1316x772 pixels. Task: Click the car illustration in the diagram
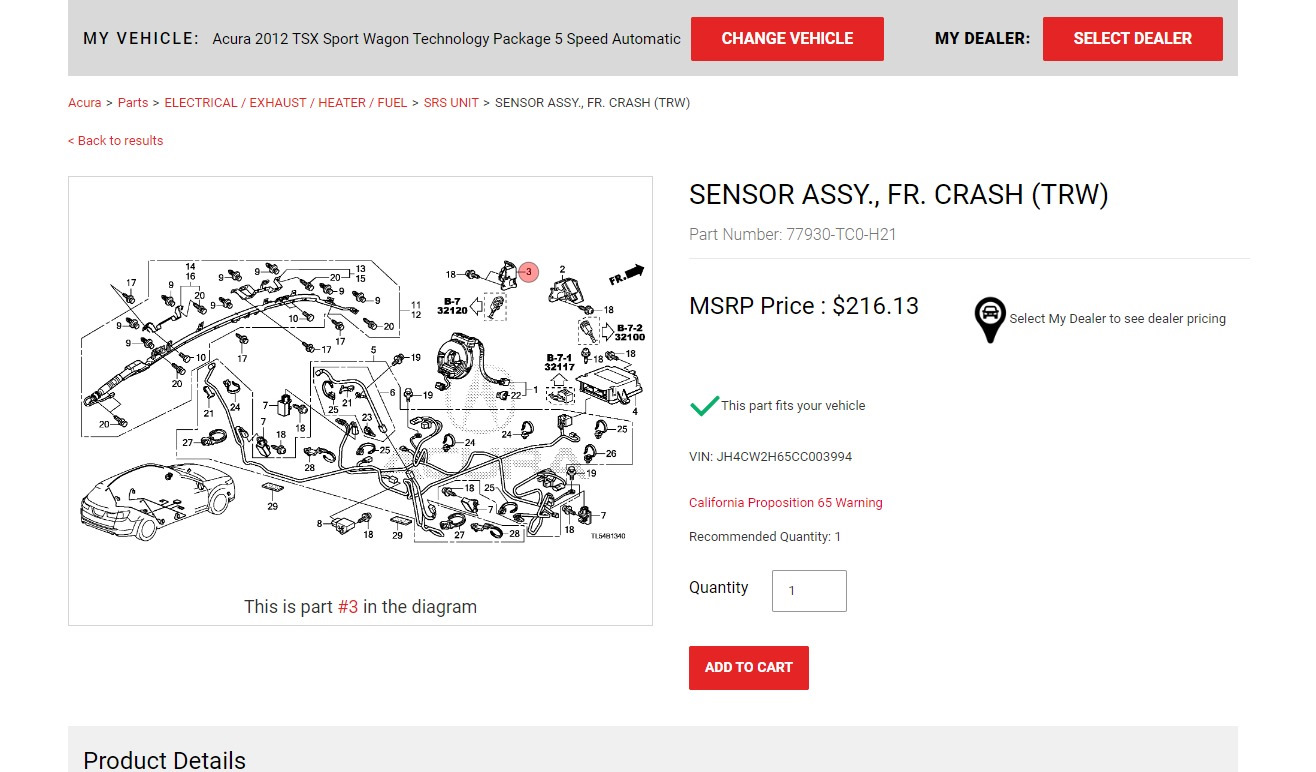click(157, 499)
